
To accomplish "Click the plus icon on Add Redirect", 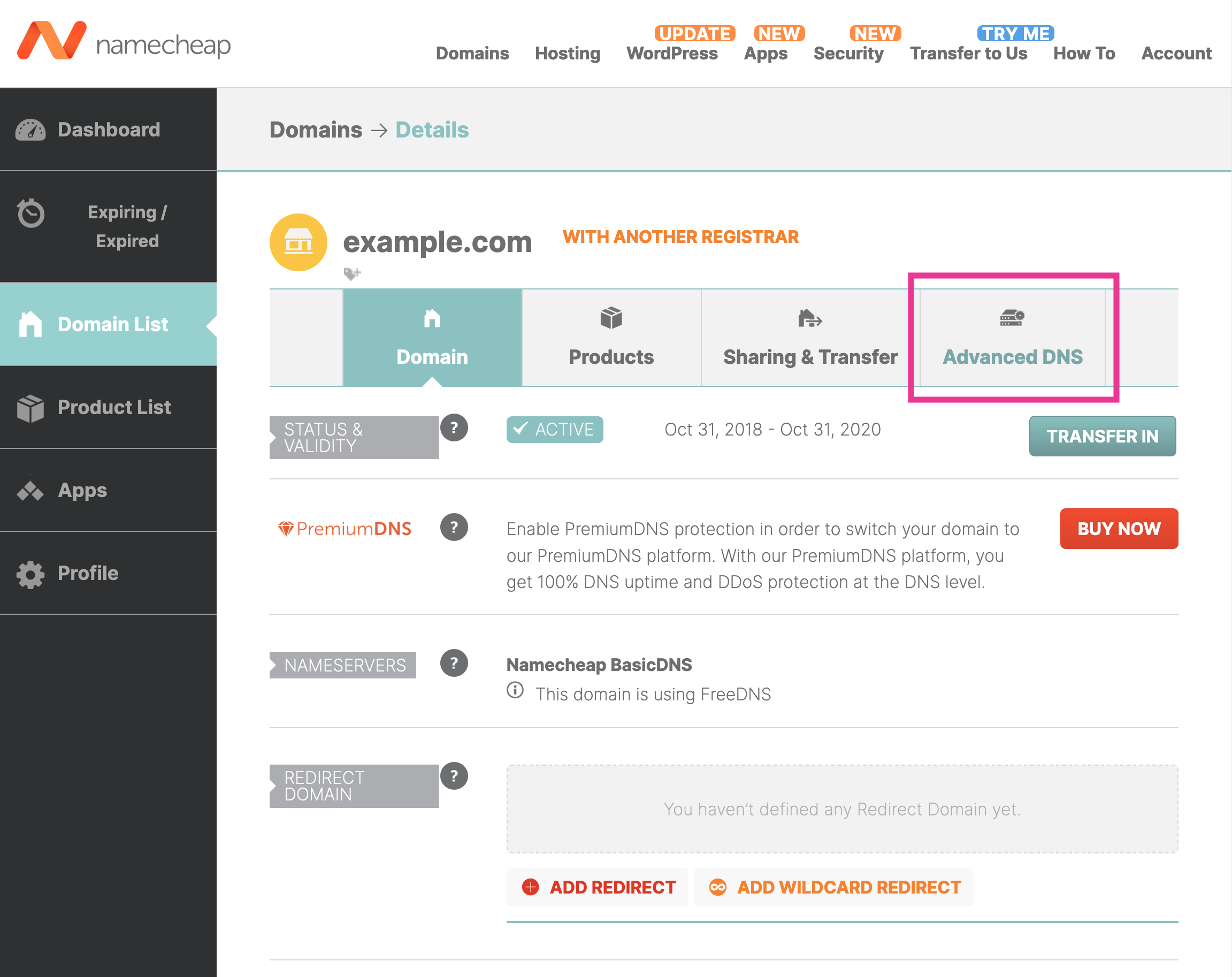I will pyautogui.click(x=530, y=887).
